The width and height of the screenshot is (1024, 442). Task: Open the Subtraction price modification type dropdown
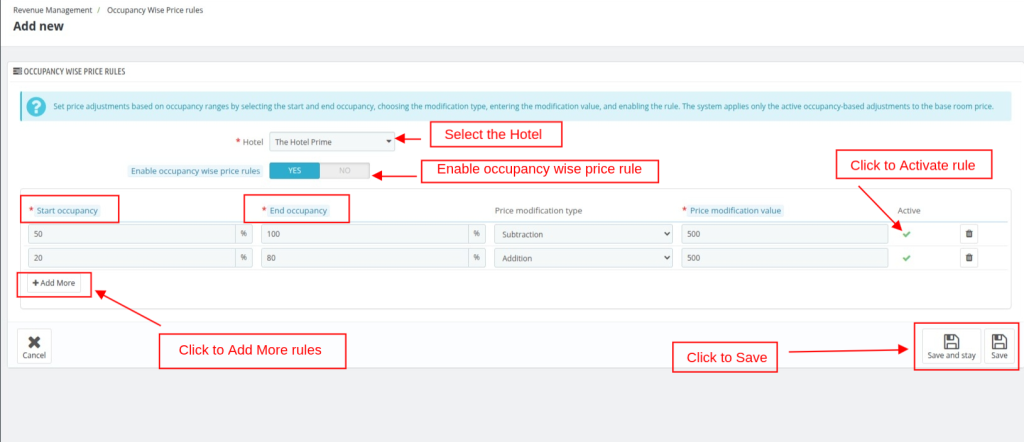click(583, 233)
